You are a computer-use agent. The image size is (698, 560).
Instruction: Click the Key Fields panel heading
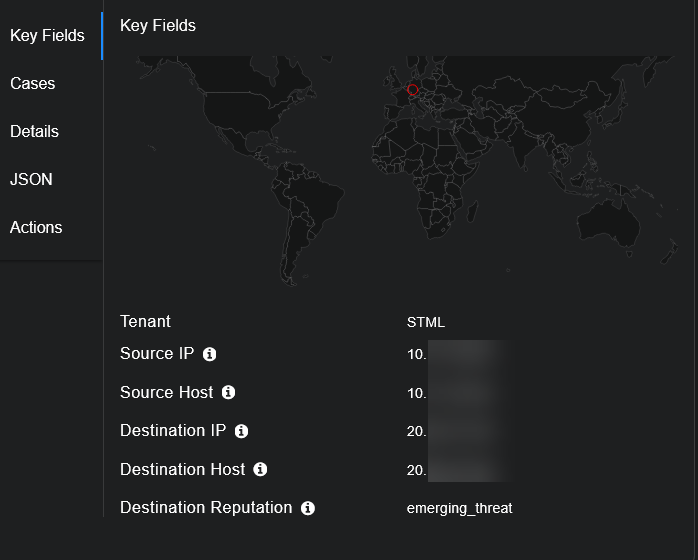coord(158,26)
